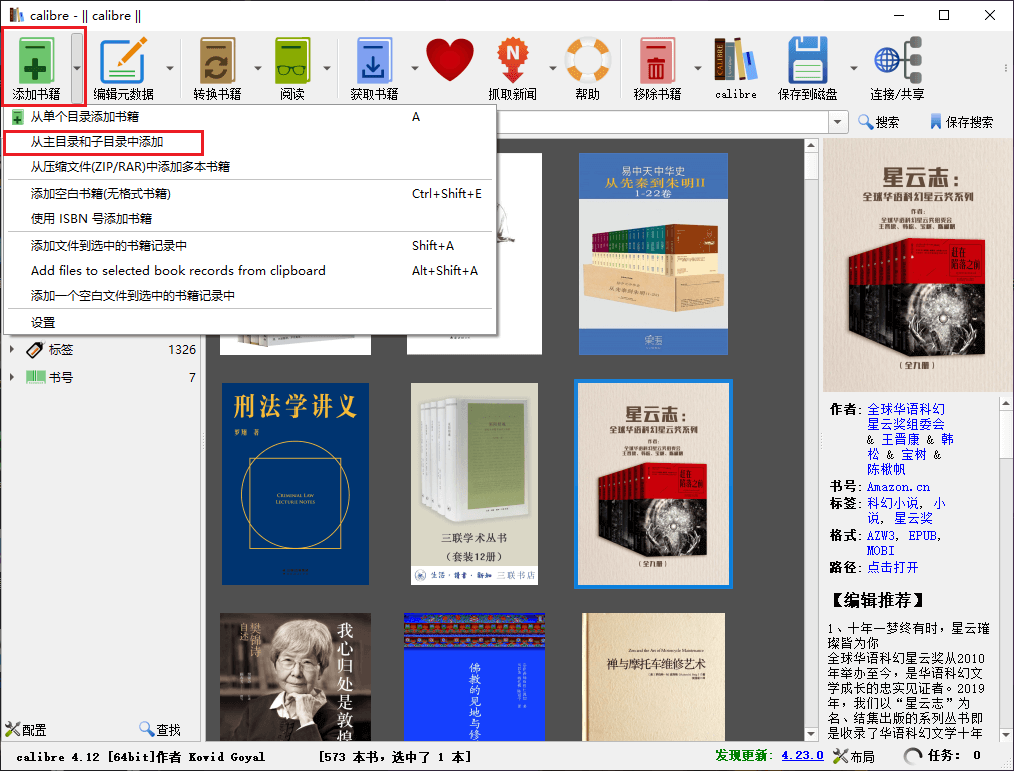Image resolution: width=1014 pixels, height=771 pixels.
Task: Select the 禅与摩托车维修艺术 cover
Action: [653, 677]
